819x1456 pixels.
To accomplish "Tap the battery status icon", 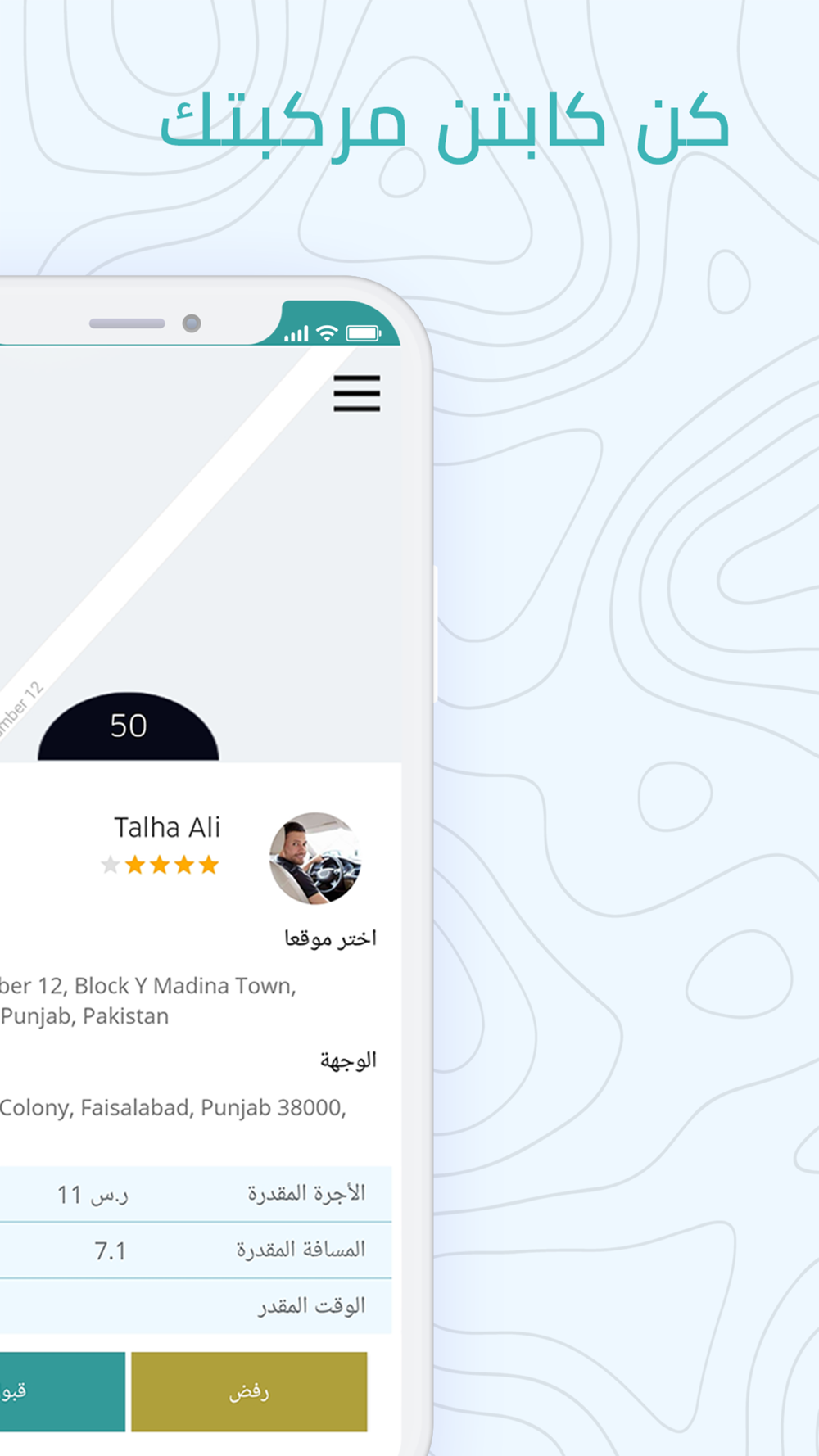I will [x=363, y=332].
